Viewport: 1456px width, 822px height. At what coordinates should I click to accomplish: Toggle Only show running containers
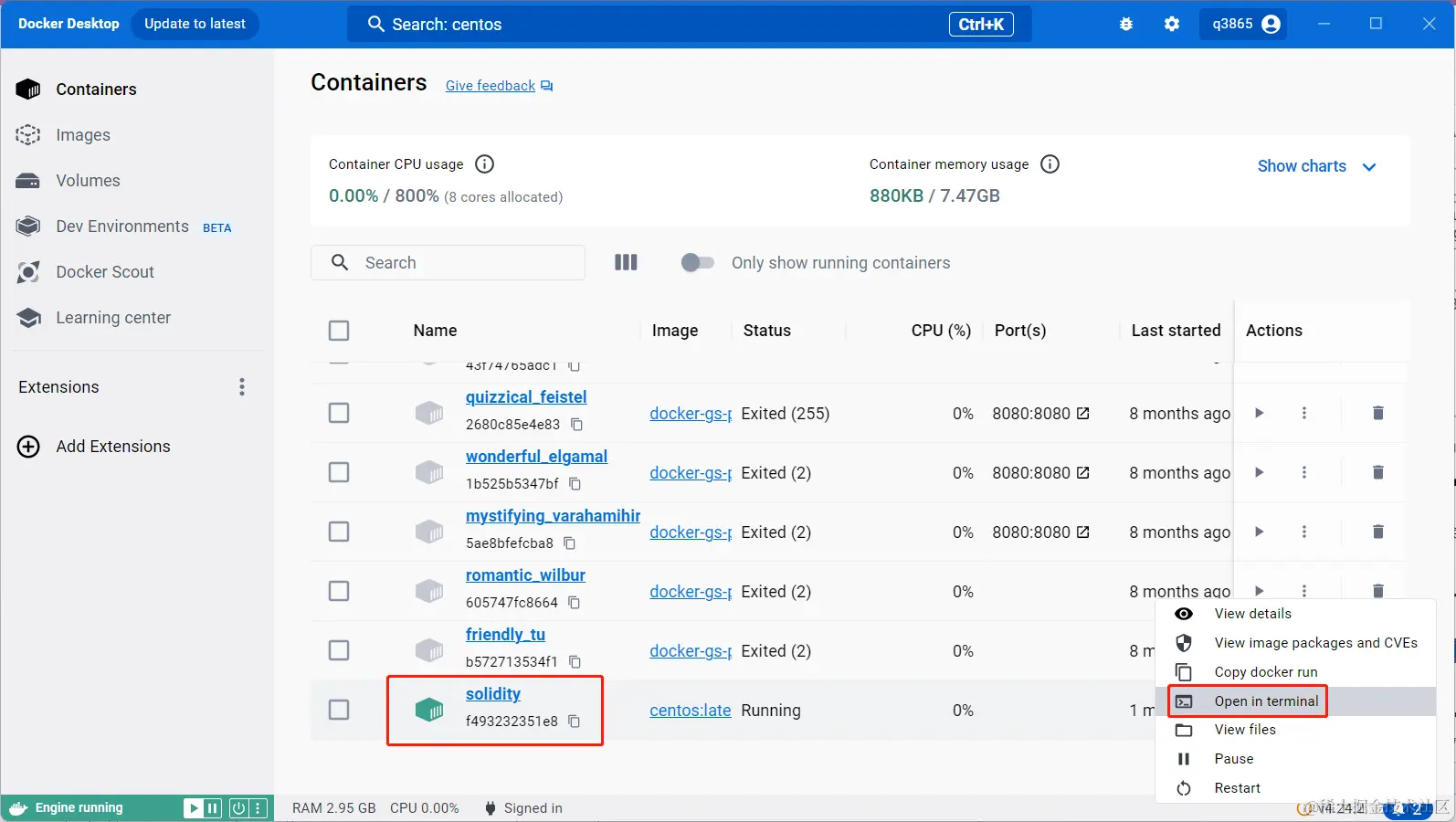tap(698, 263)
